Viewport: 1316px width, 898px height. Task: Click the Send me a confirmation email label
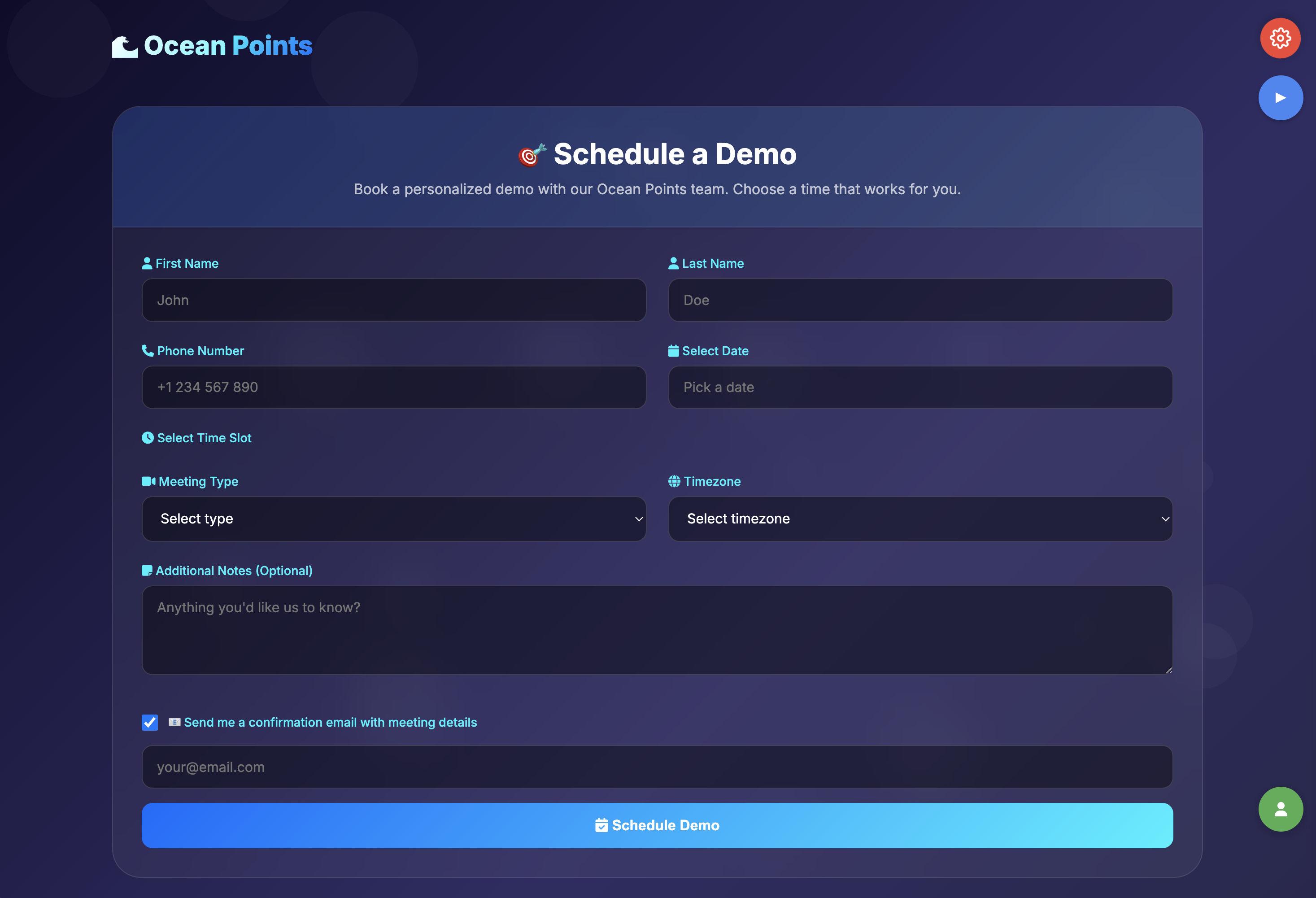[330, 723]
